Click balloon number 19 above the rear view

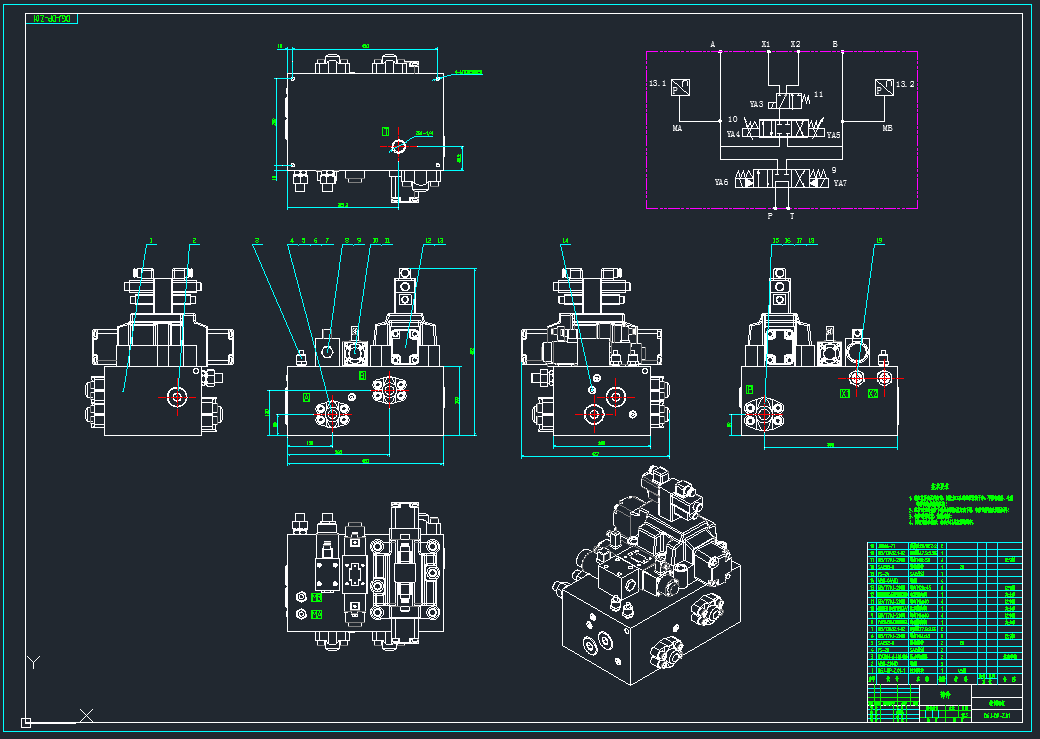879,241
